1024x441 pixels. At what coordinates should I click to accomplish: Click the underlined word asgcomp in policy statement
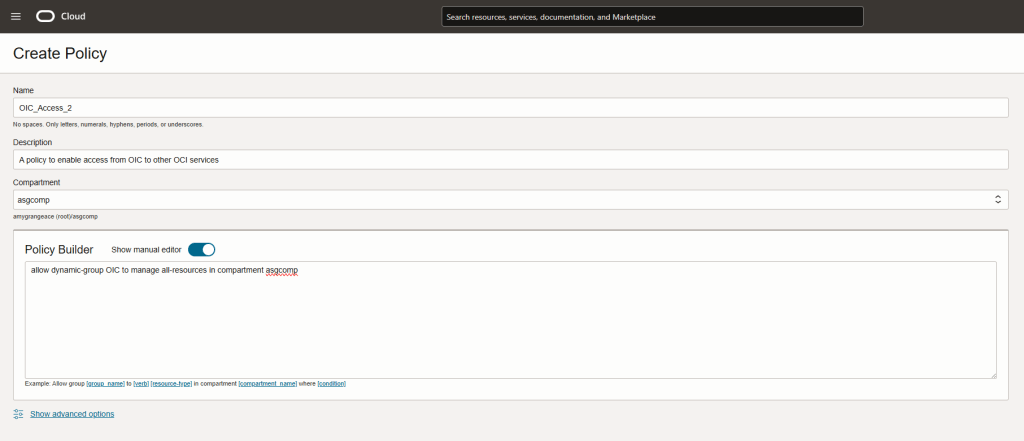(x=282, y=271)
